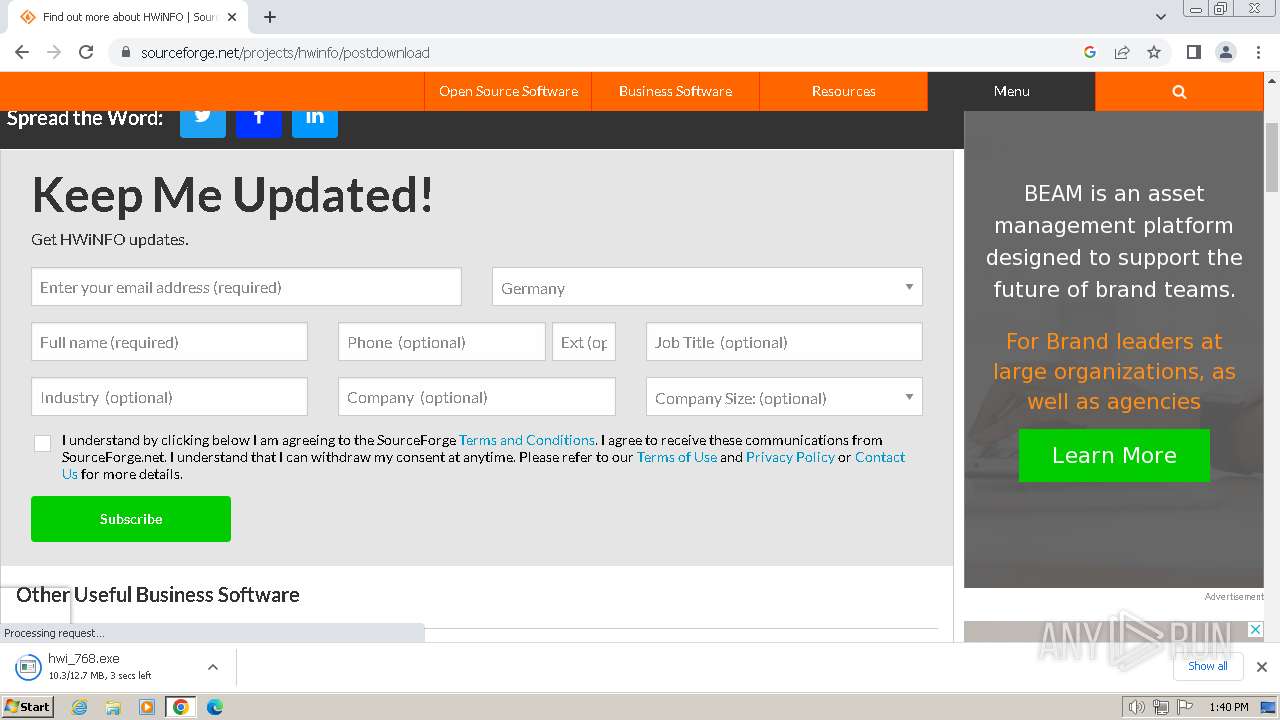Open Internet Explorer from taskbar

79,707
